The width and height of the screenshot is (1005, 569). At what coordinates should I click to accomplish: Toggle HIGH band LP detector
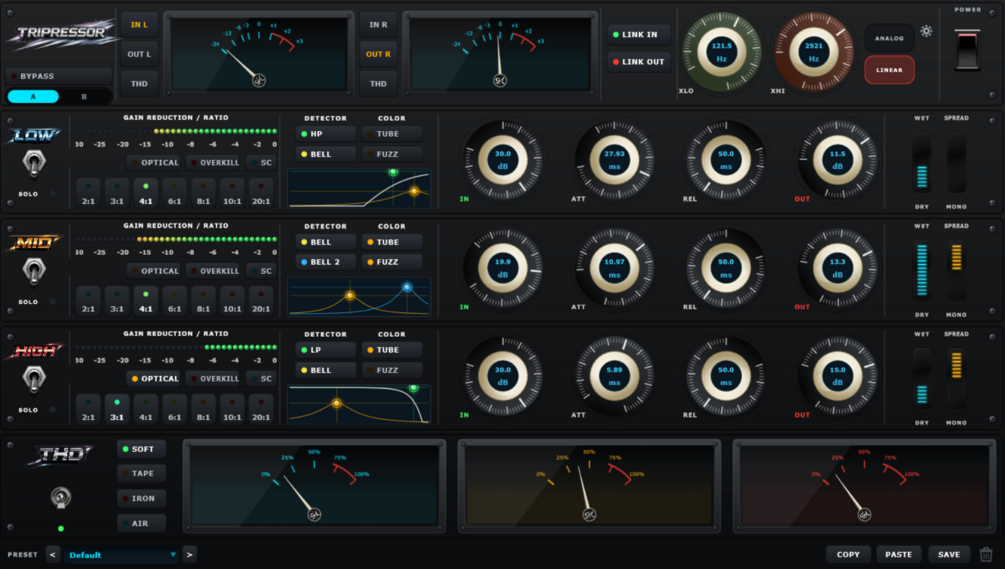click(x=326, y=350)
